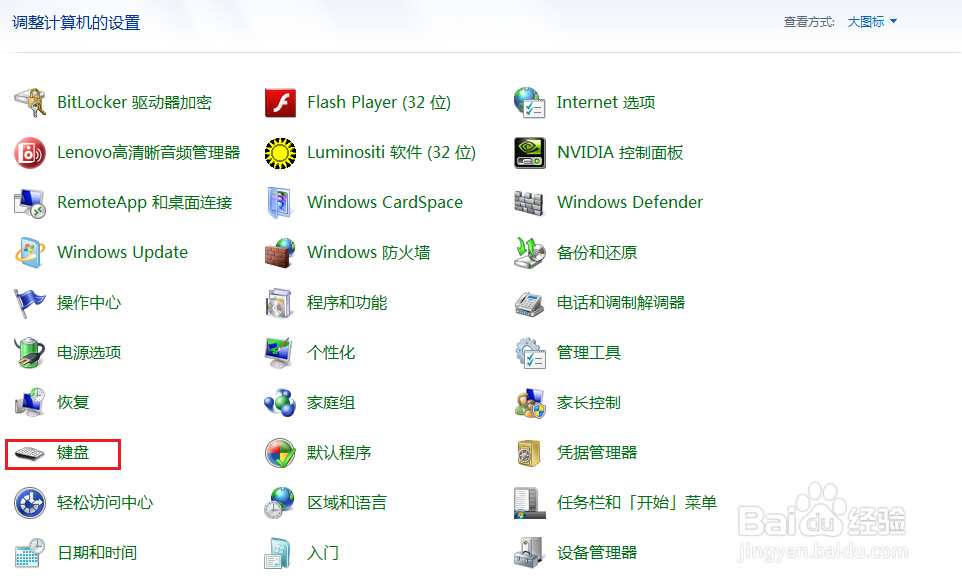The width and height of the screenshot is (962, 585).
Task: Open the 电话和调制解调器 text link
Action: pos(620,303)
